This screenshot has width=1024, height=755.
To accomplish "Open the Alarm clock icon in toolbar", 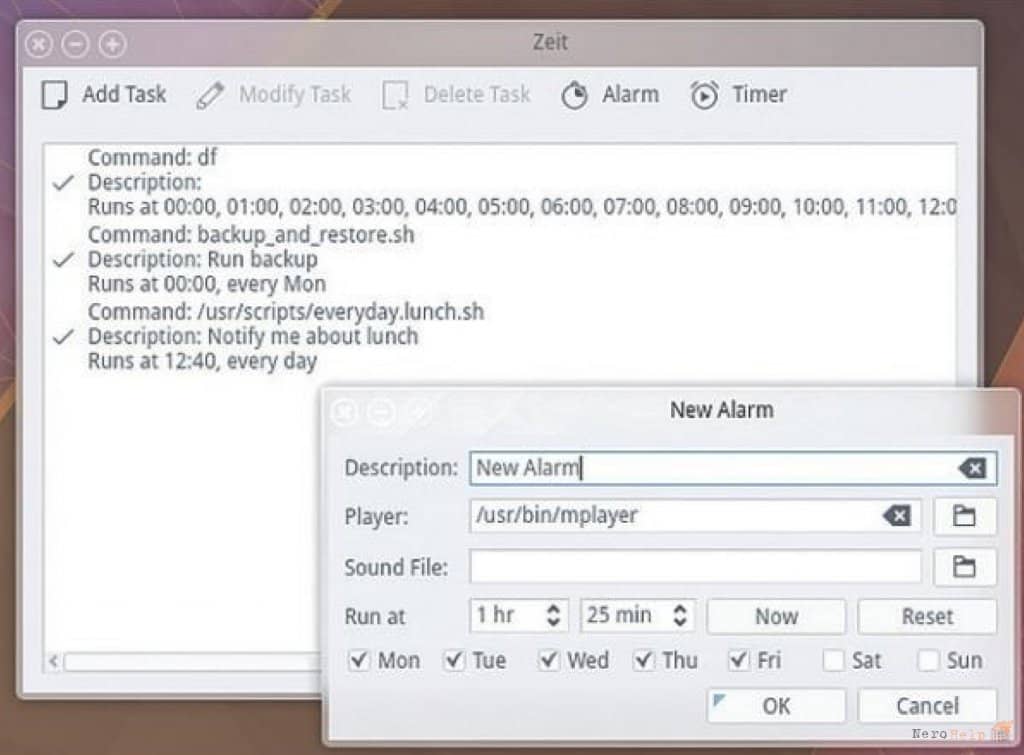I will [x=575, y=95].
